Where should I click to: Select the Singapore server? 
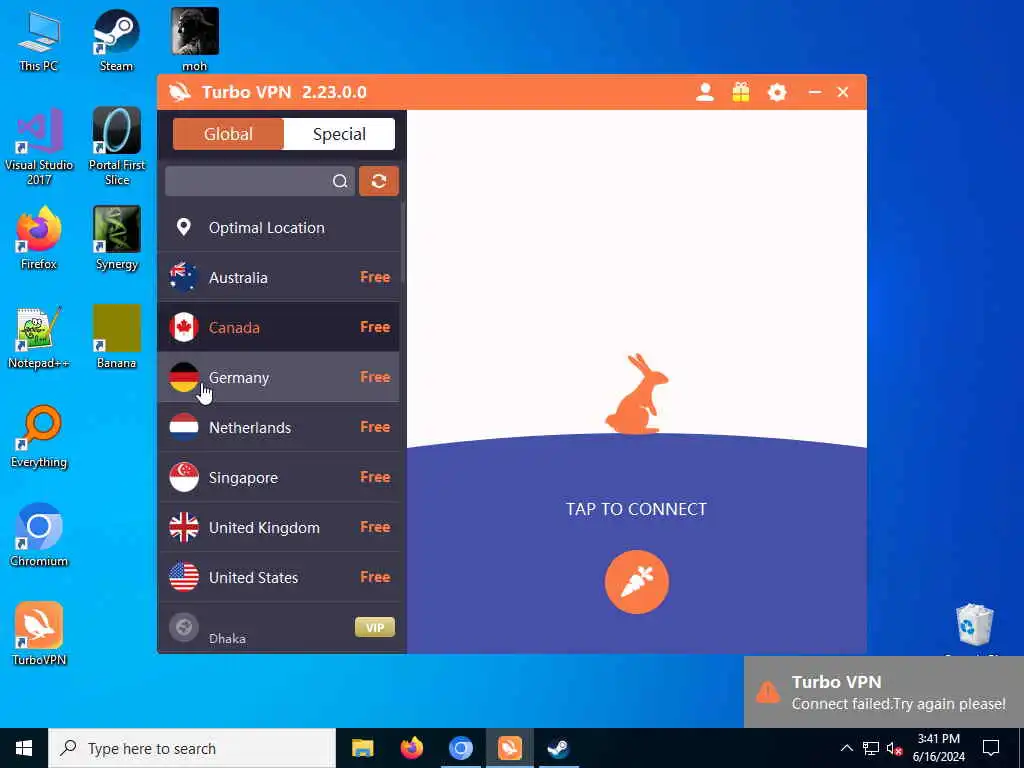click(x=279, y=477)
